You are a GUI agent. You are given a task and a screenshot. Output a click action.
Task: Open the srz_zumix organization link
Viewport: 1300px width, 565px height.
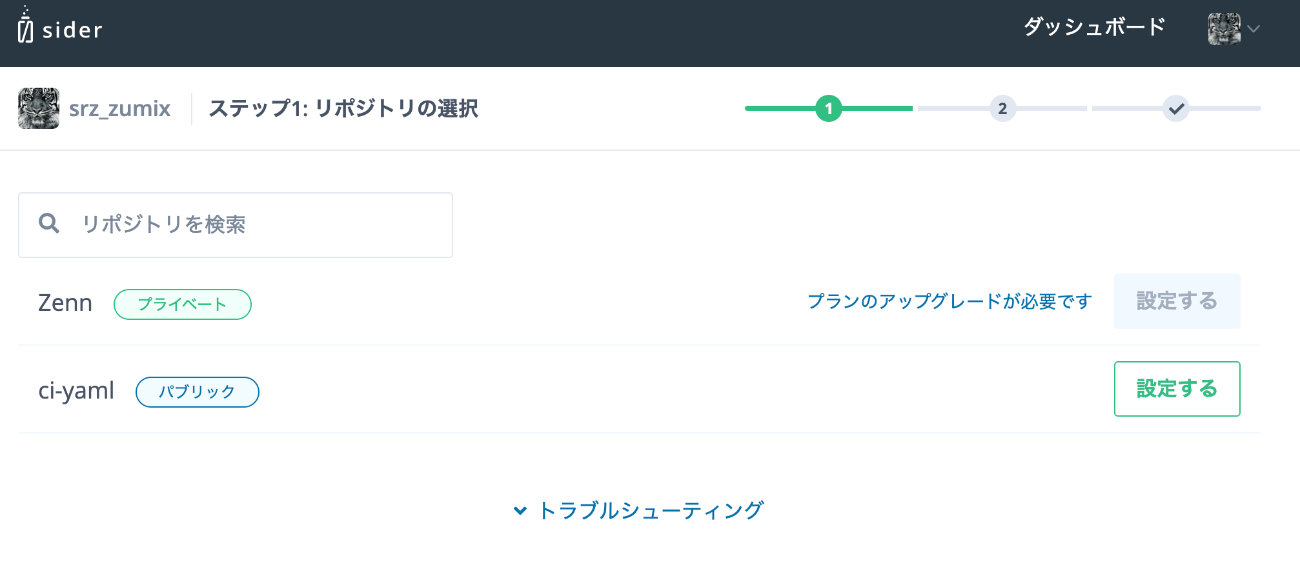point(119,108)
